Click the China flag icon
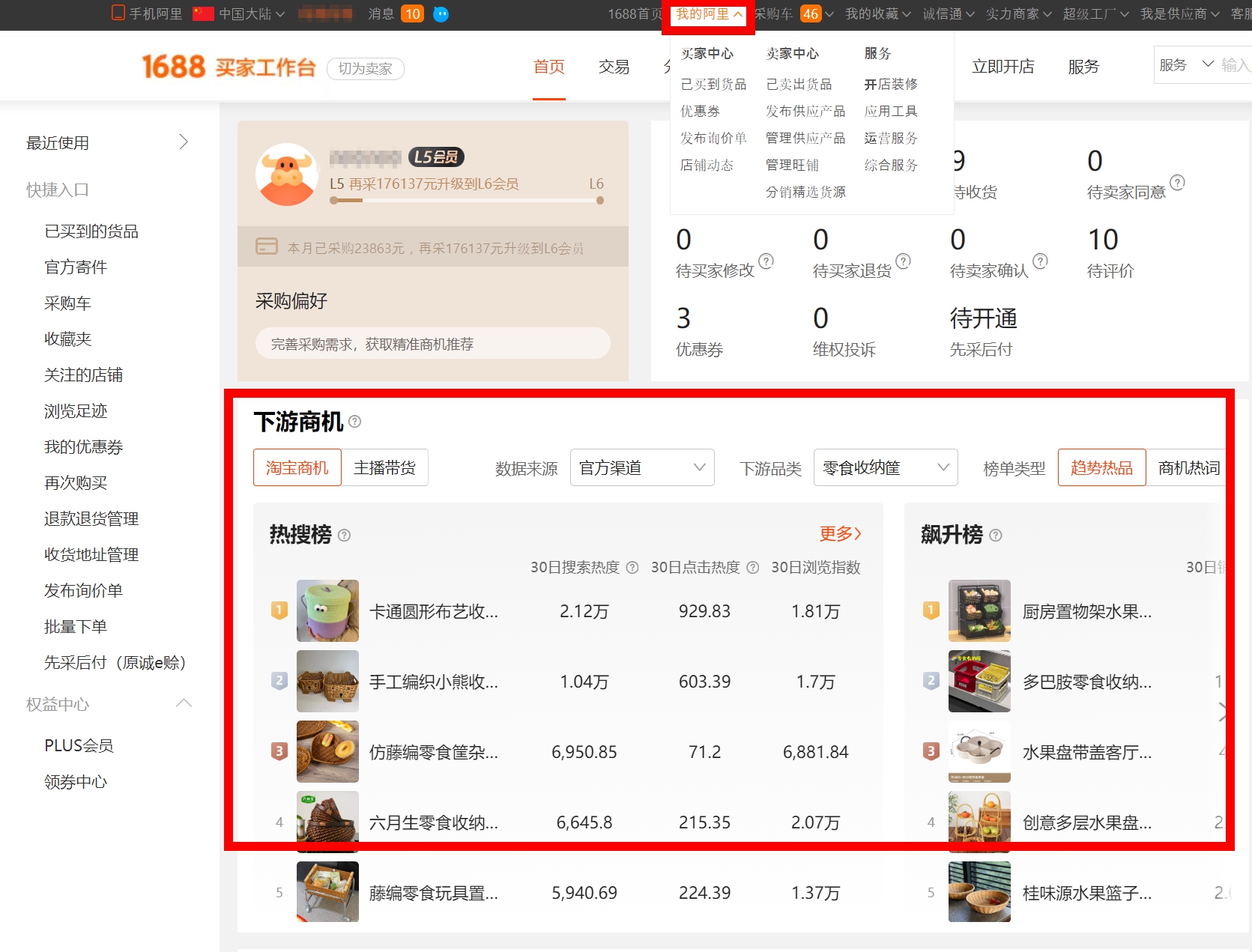The width and height of the screenshot is (1252, 952). pos(203,13)
